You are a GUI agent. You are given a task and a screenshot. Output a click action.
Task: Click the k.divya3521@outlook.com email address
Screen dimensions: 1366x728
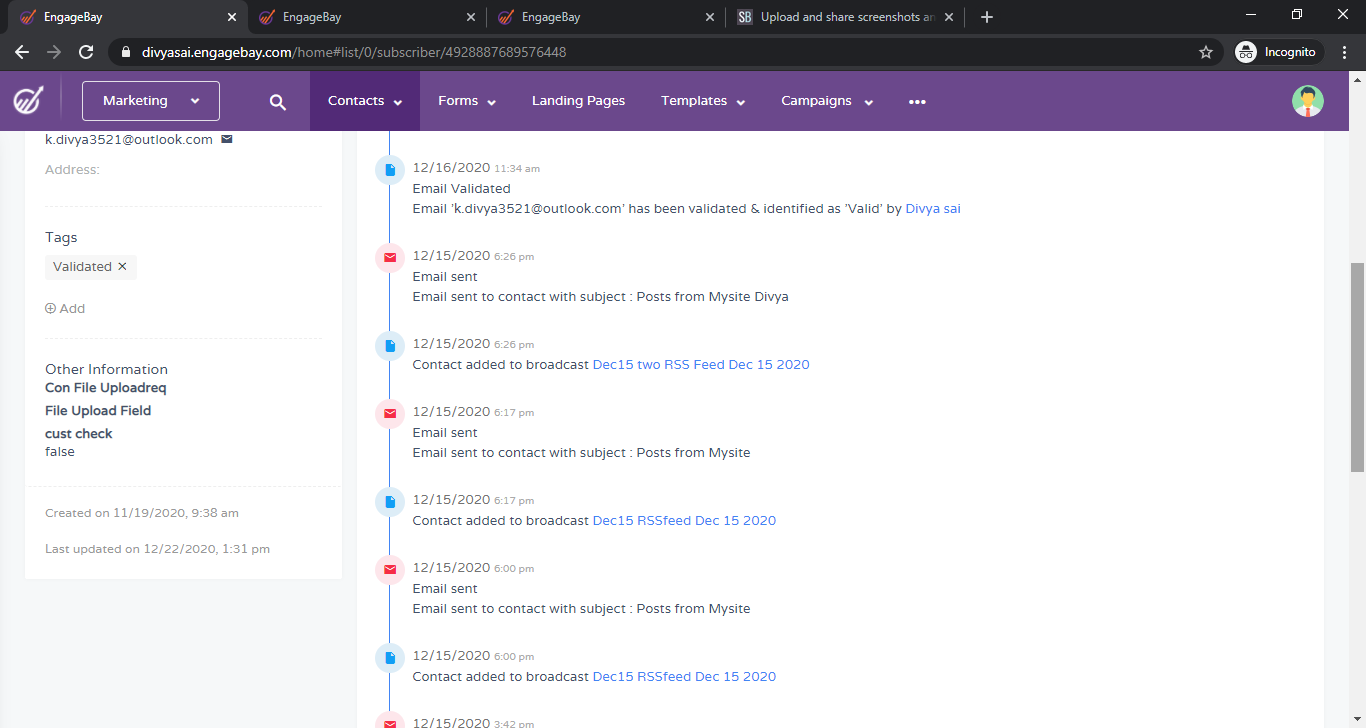click(x=129, y=139)
